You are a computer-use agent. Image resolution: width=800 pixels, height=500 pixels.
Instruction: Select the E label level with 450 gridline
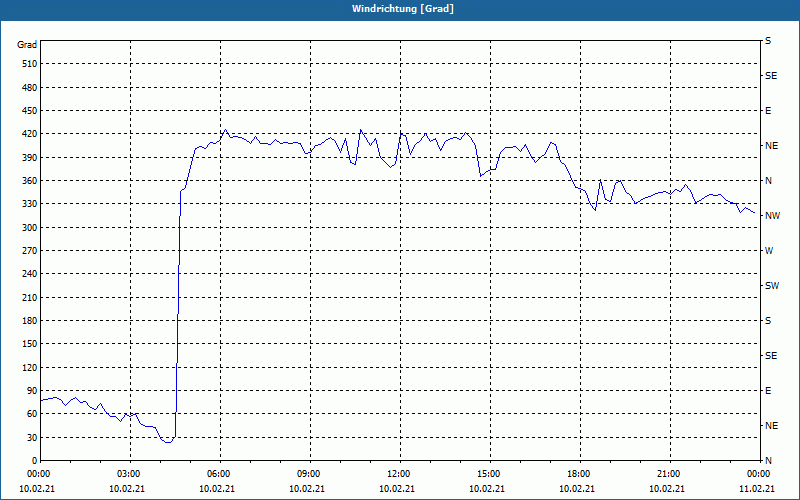(768, 111)
